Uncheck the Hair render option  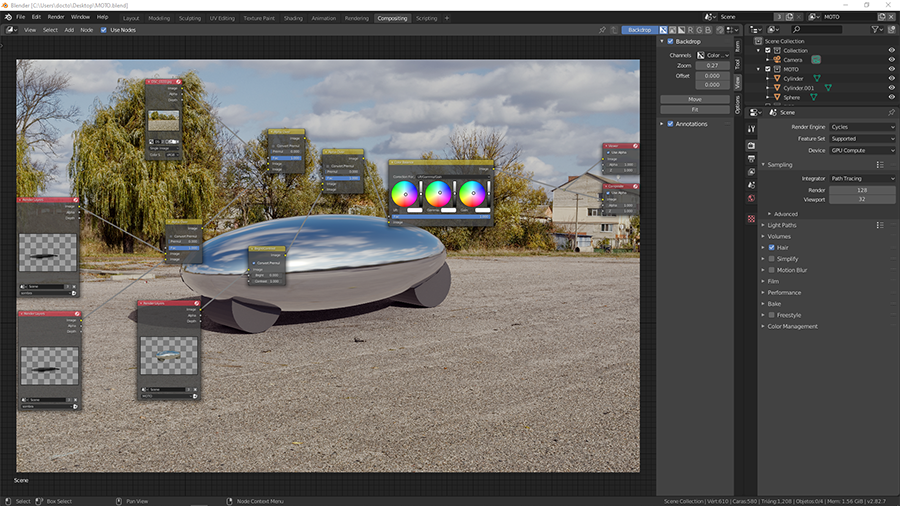tap(771, 247)
